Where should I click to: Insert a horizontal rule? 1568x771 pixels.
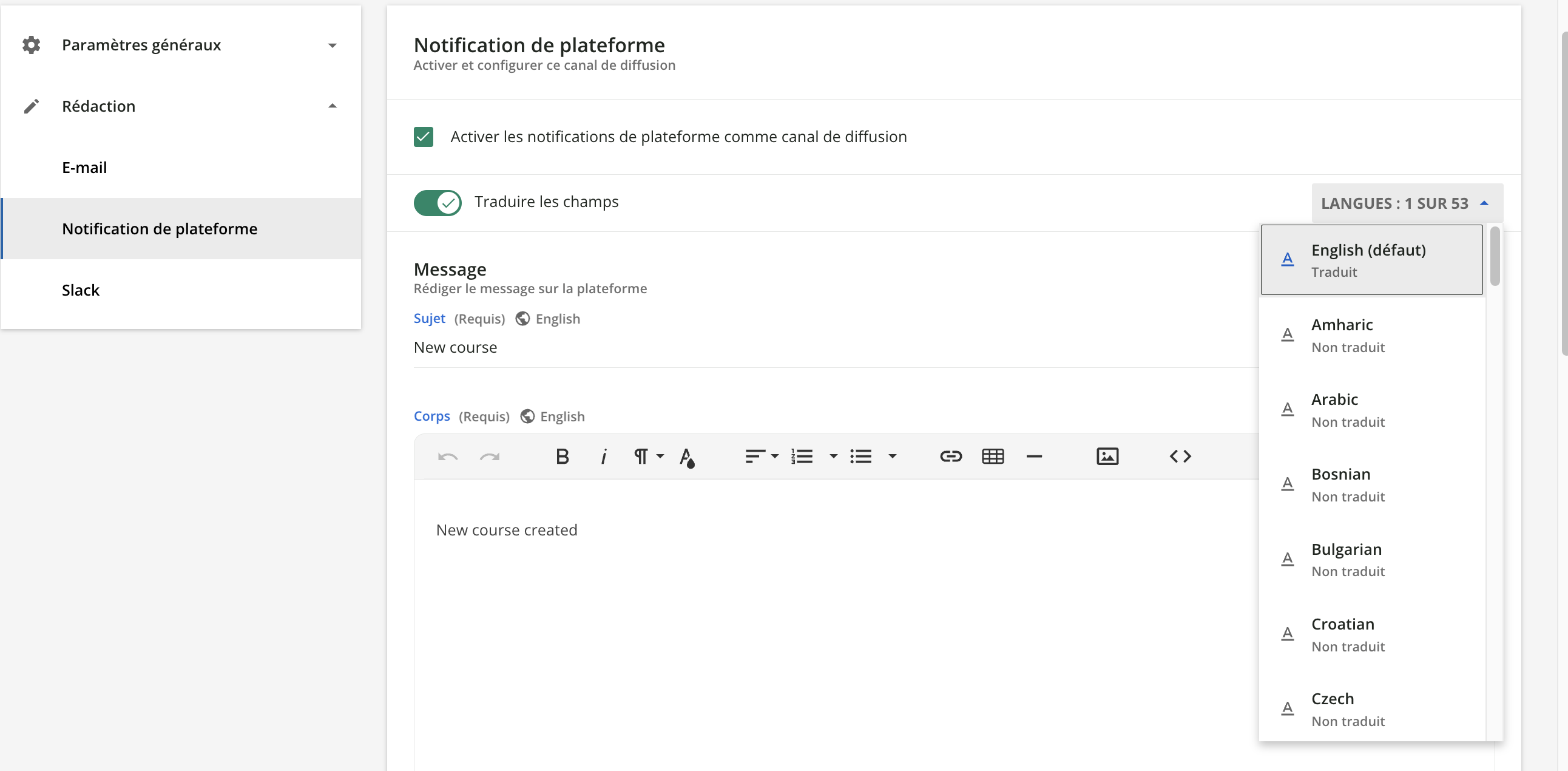coord(1034,456)
